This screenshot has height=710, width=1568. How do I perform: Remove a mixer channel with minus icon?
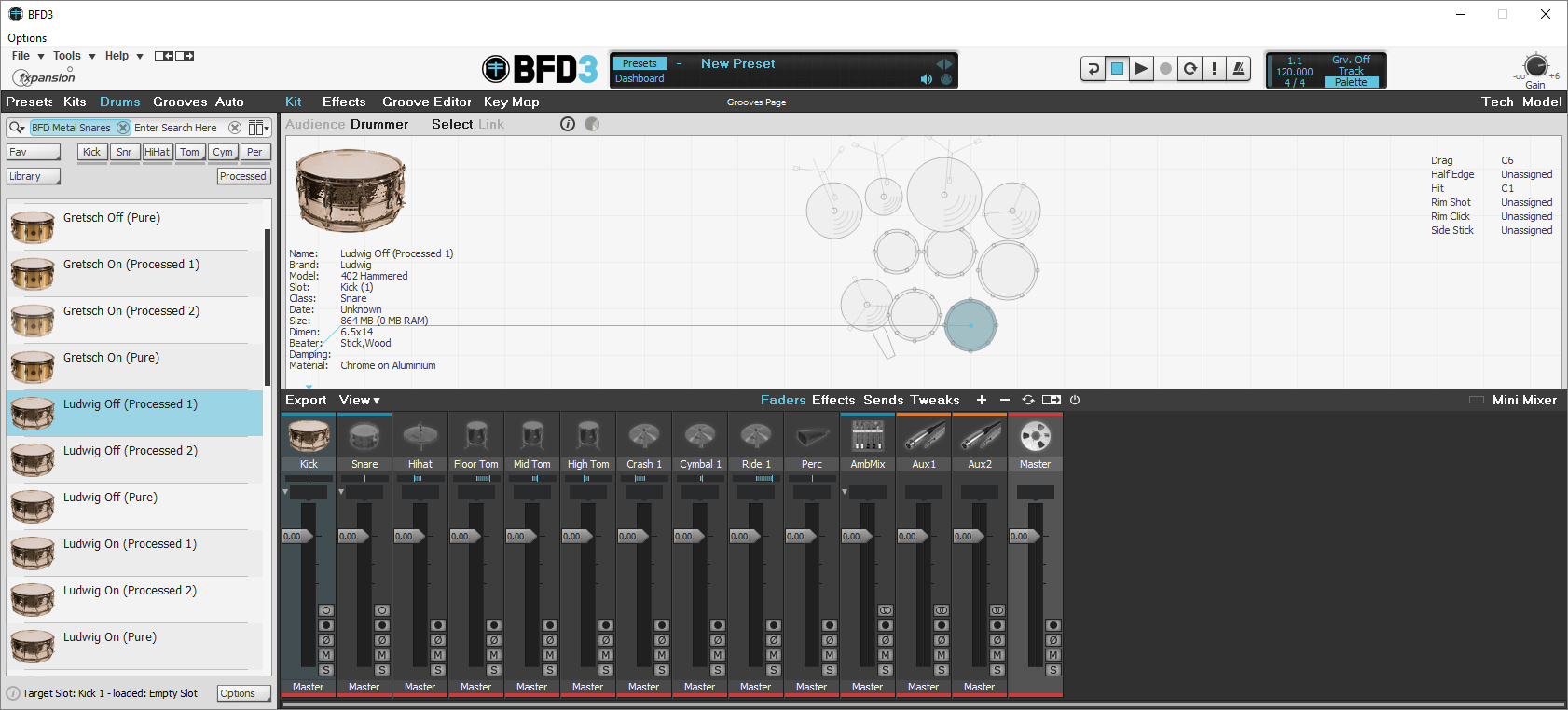pos(1005,400)
